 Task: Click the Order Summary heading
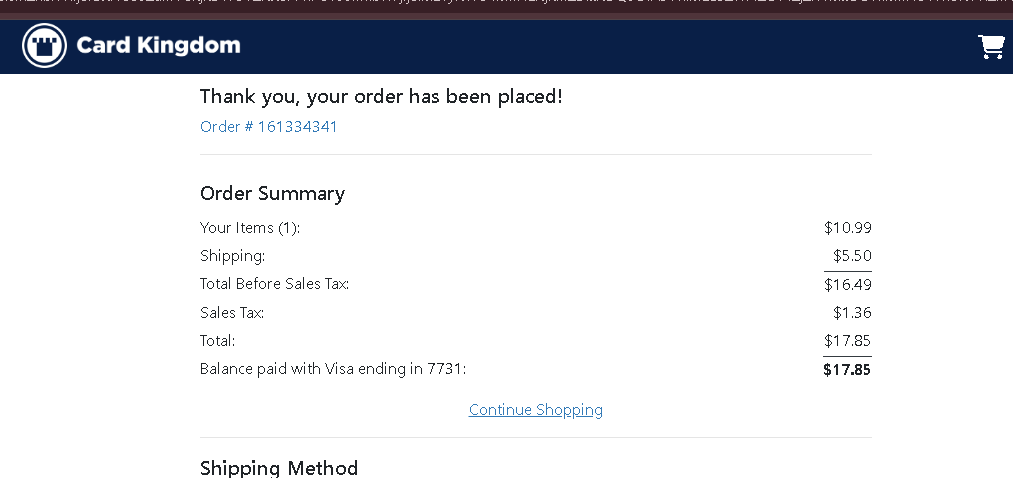tap(272, 194)
